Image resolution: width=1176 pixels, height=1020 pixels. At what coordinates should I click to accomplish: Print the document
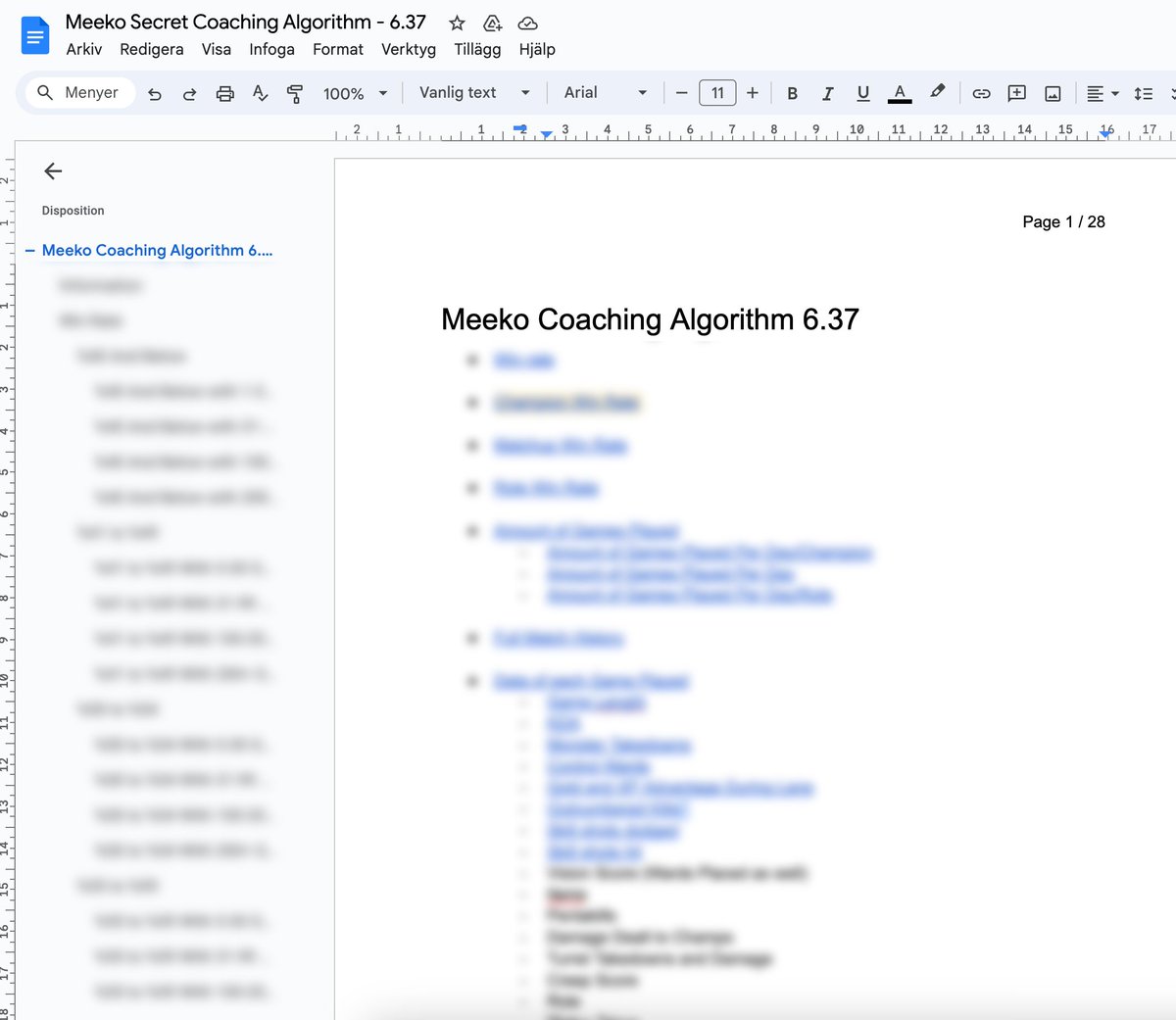point(225,94)
